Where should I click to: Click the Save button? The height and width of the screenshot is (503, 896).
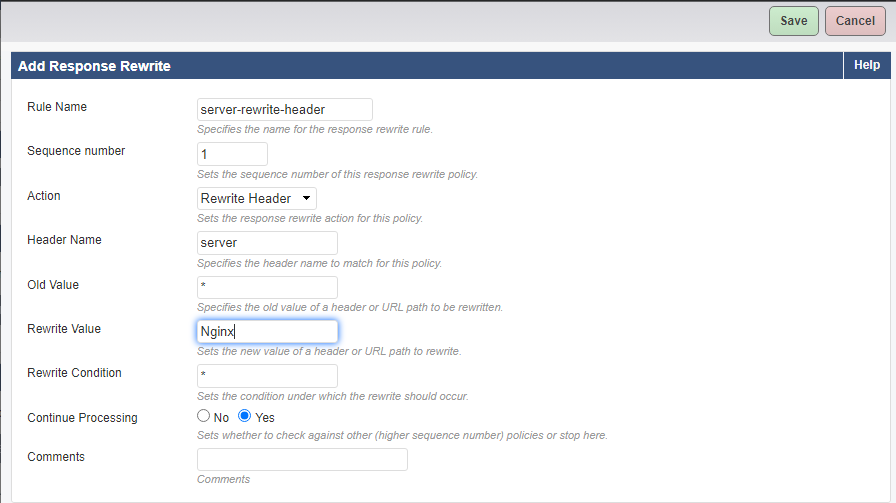[x=794, y=21]
